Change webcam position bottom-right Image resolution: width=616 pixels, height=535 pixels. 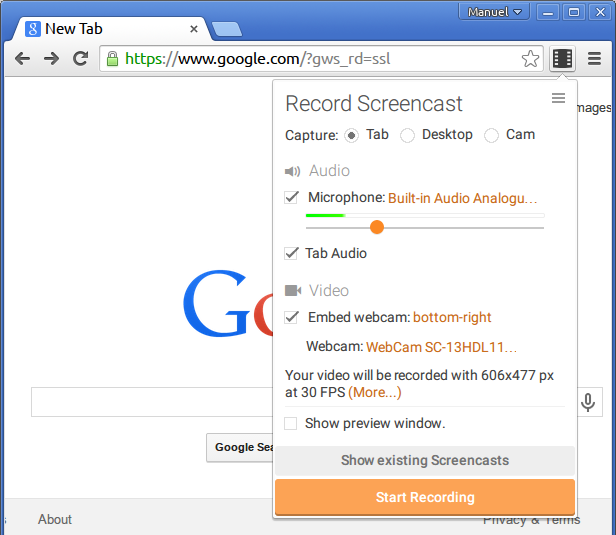452,317
